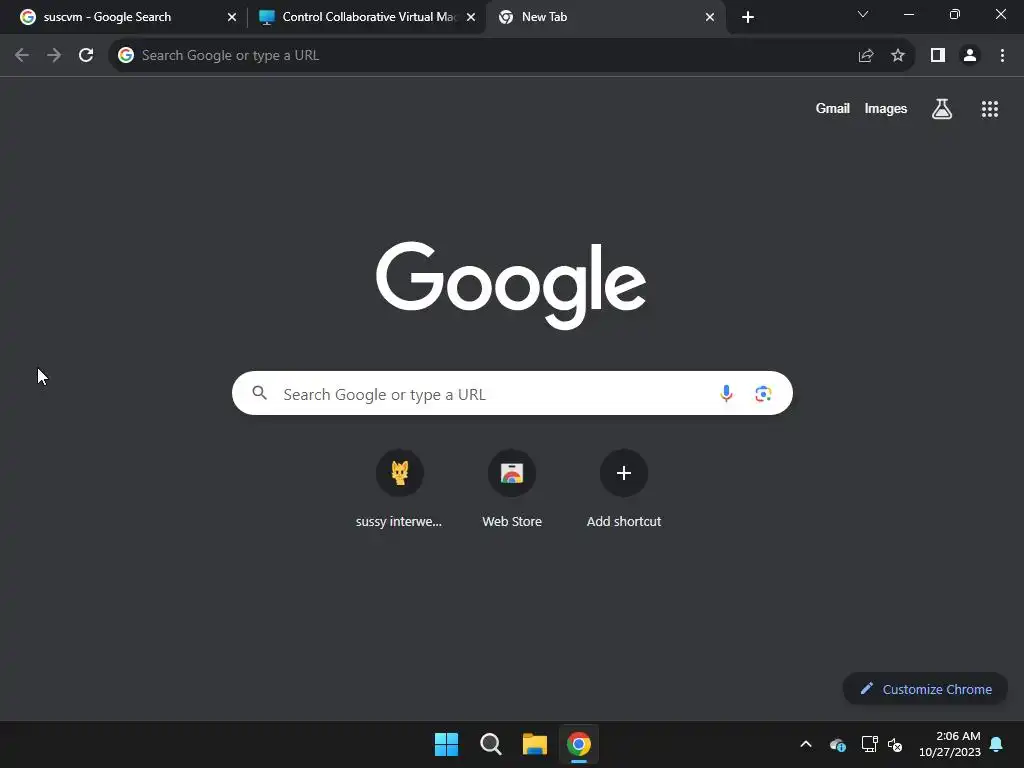Open the Gmail link

(x=833, y=108)
